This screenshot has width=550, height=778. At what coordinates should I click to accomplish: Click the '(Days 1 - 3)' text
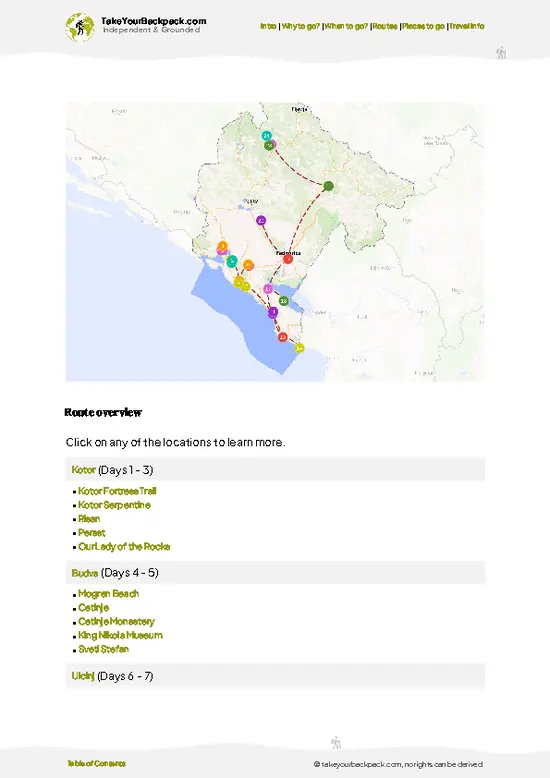pos(126,469)
